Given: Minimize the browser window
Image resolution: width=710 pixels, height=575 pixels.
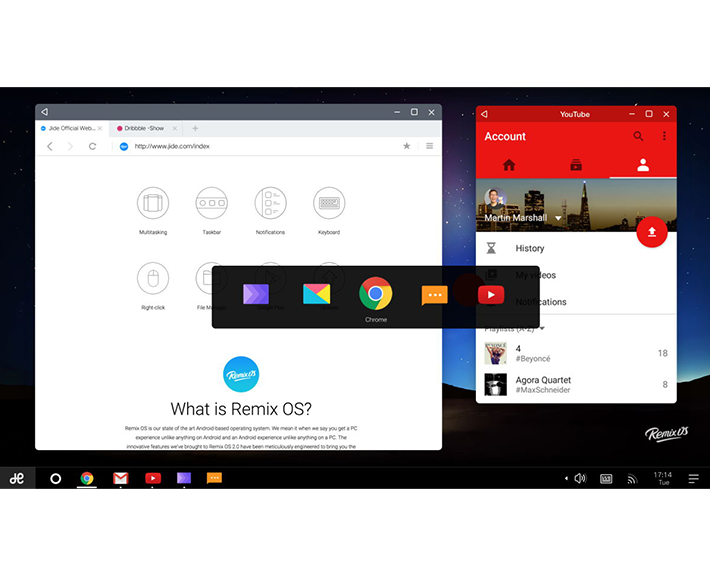Looking at the screenshot, I should tap(397, 112).
